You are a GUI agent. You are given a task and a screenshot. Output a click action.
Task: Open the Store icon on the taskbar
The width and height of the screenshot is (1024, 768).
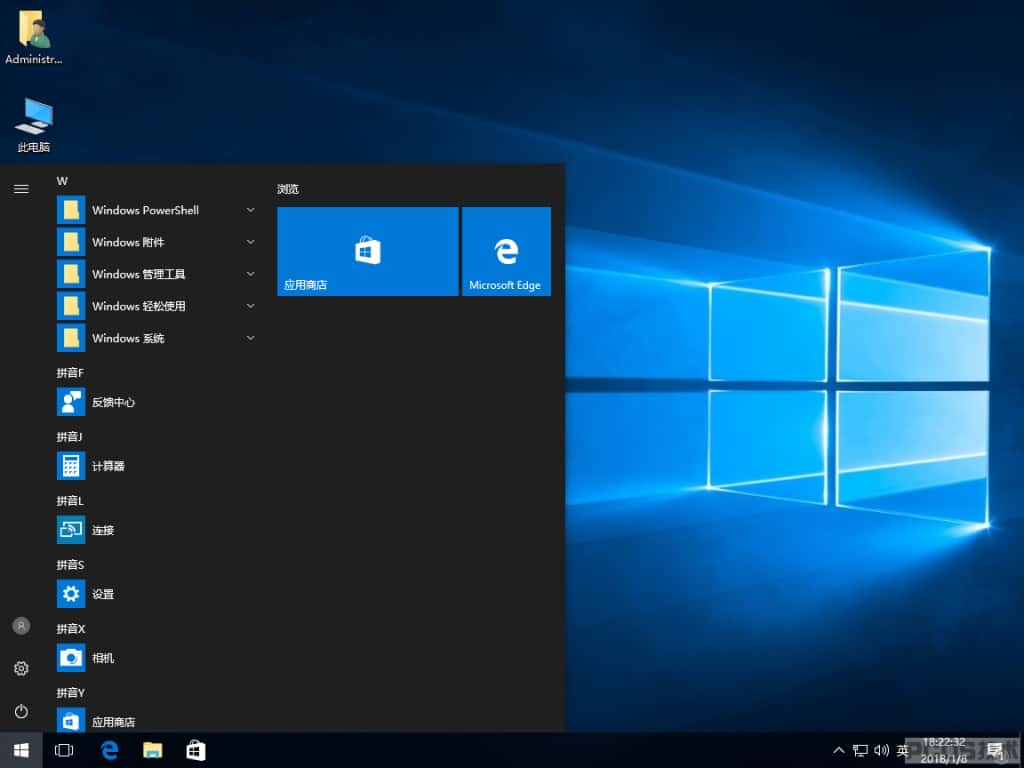point(196,750)
